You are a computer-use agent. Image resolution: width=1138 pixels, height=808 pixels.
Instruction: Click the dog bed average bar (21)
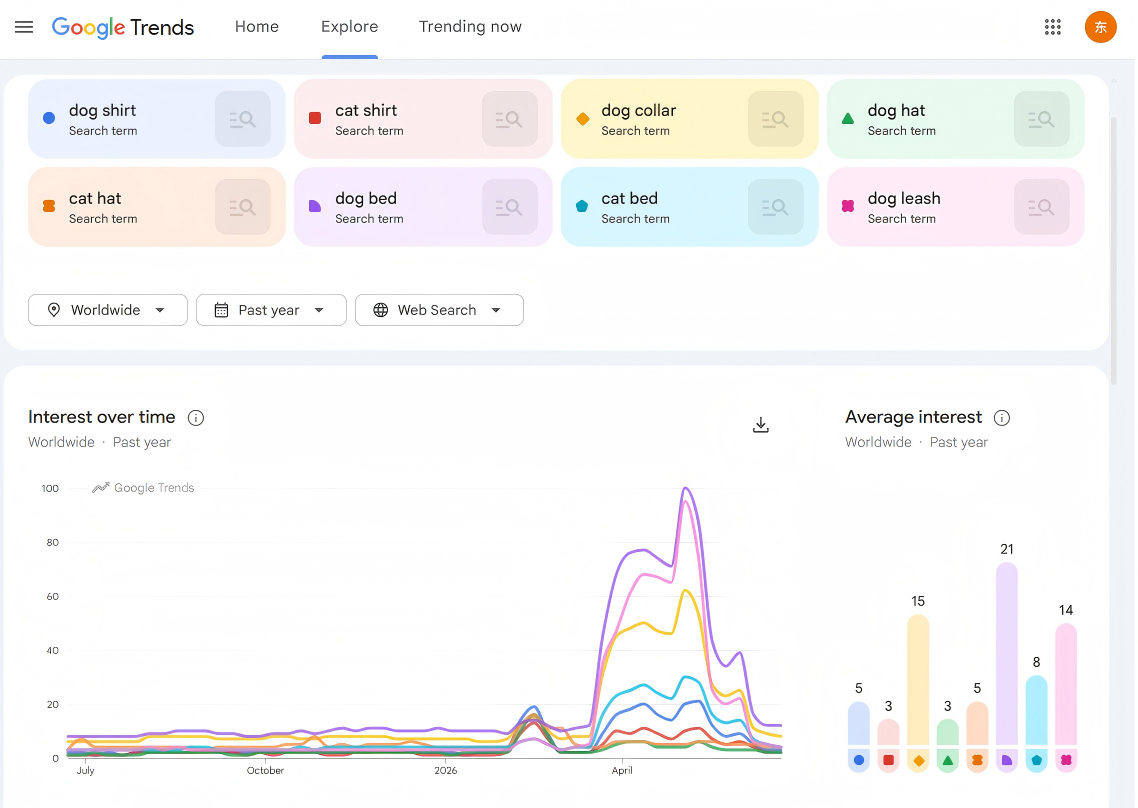click(1007, 654)
